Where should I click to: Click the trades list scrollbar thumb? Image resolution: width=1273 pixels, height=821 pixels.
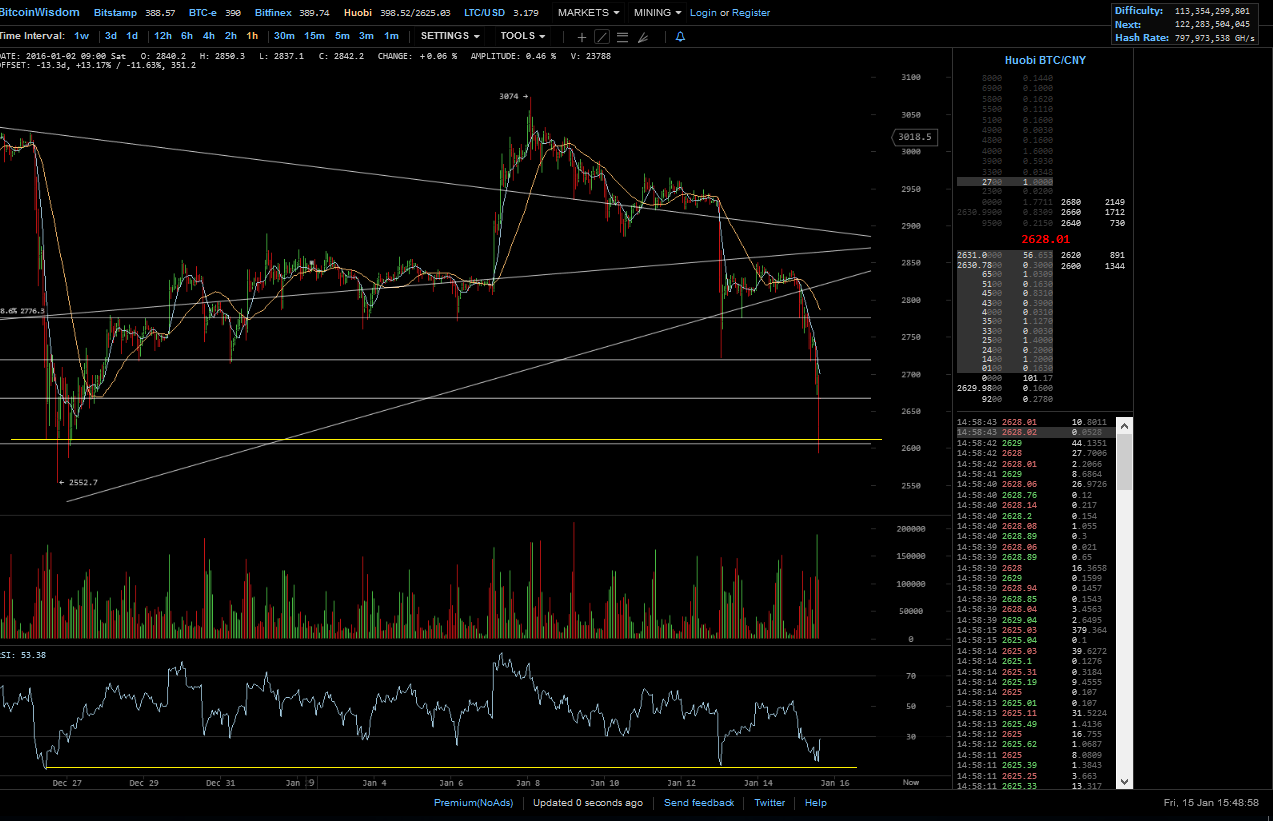tap(1124, 461)
